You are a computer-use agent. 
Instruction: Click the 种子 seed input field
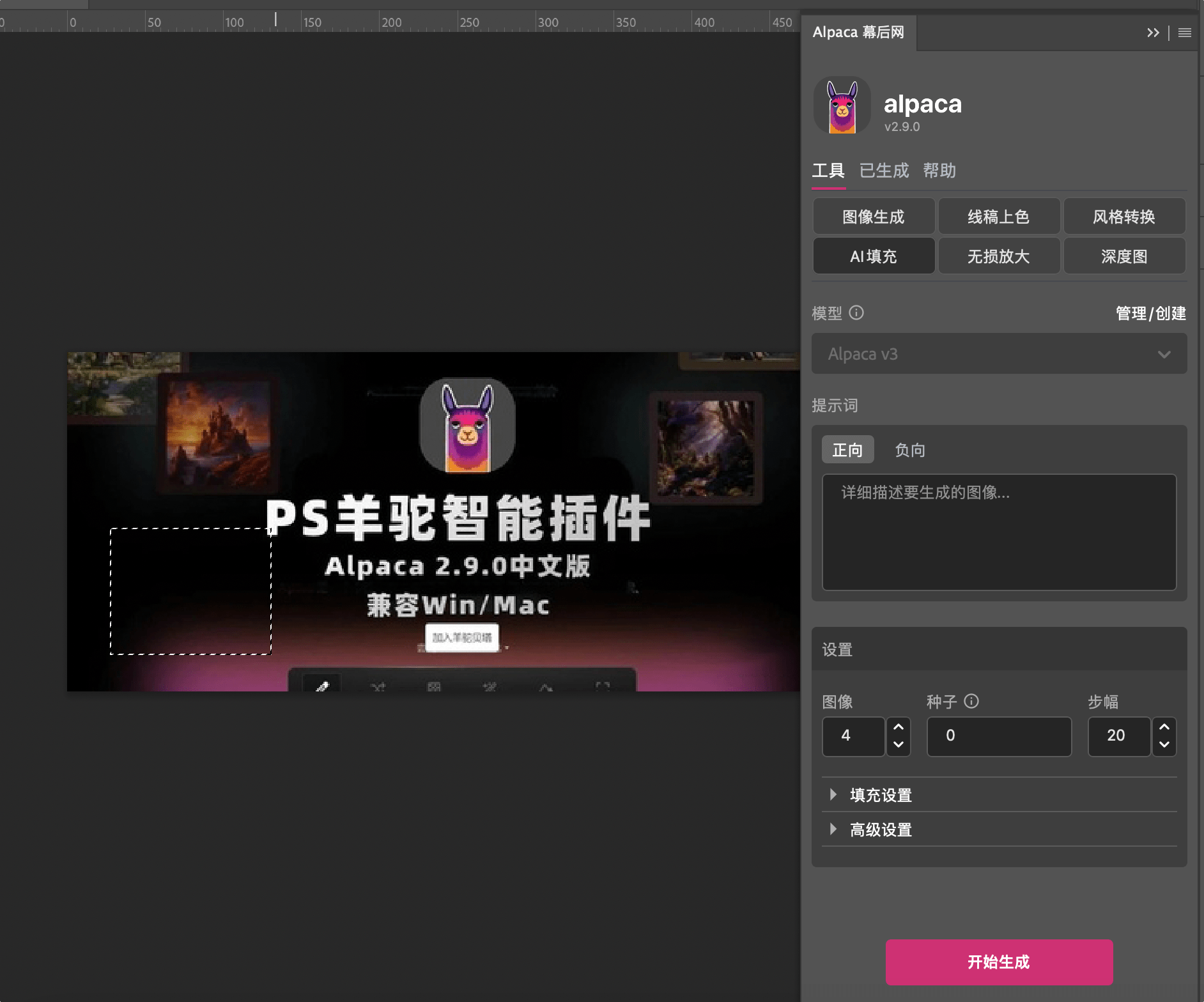(999, 736)
